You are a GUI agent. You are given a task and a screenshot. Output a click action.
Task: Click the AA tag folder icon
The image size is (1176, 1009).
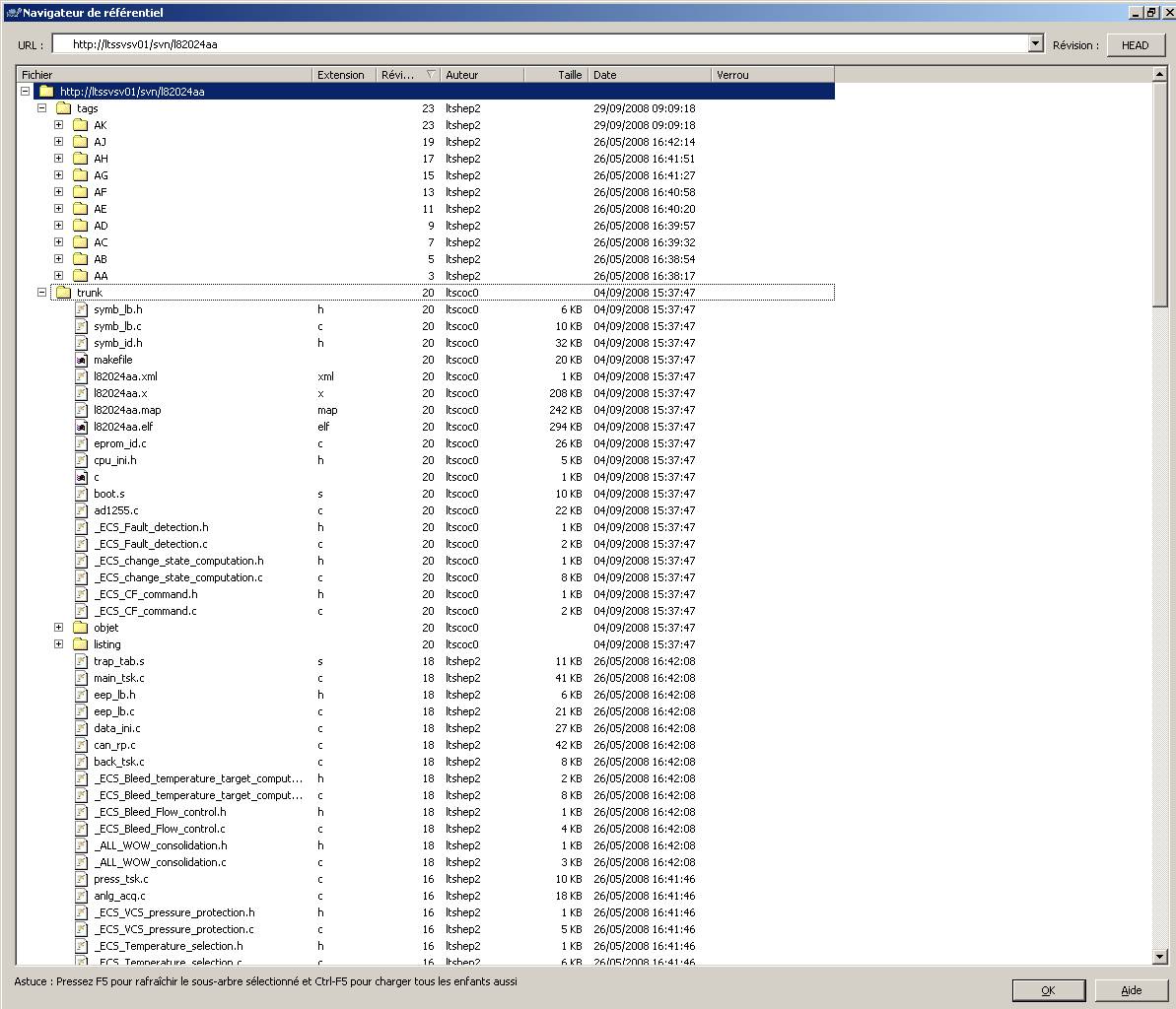click(x=80, y=276)
